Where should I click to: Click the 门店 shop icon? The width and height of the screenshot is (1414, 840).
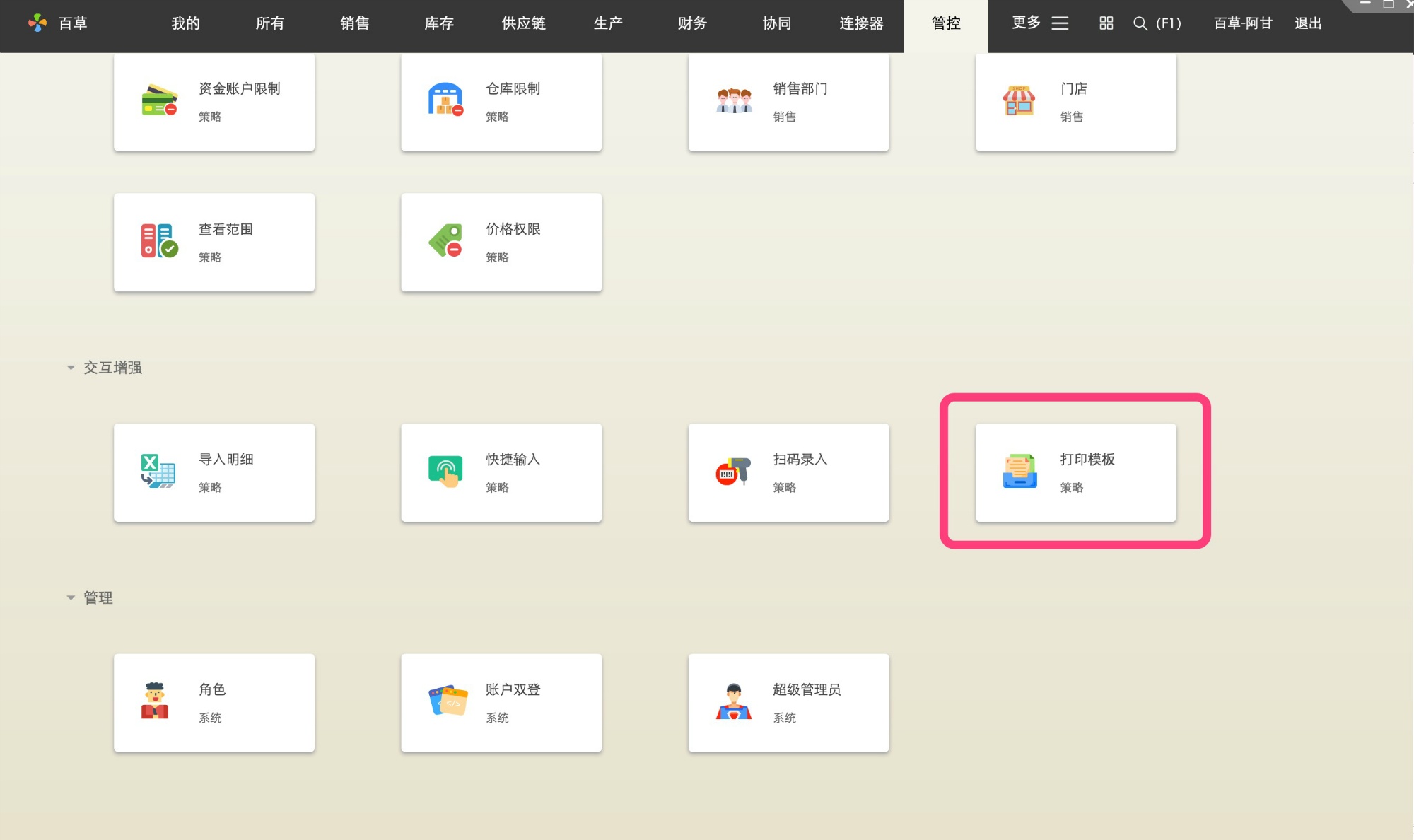tap(1019, 100)
